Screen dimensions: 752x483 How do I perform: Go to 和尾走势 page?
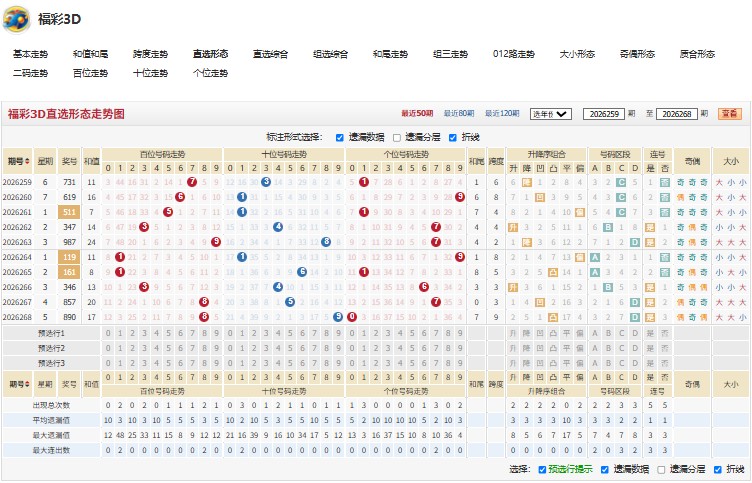click(390, 54)
